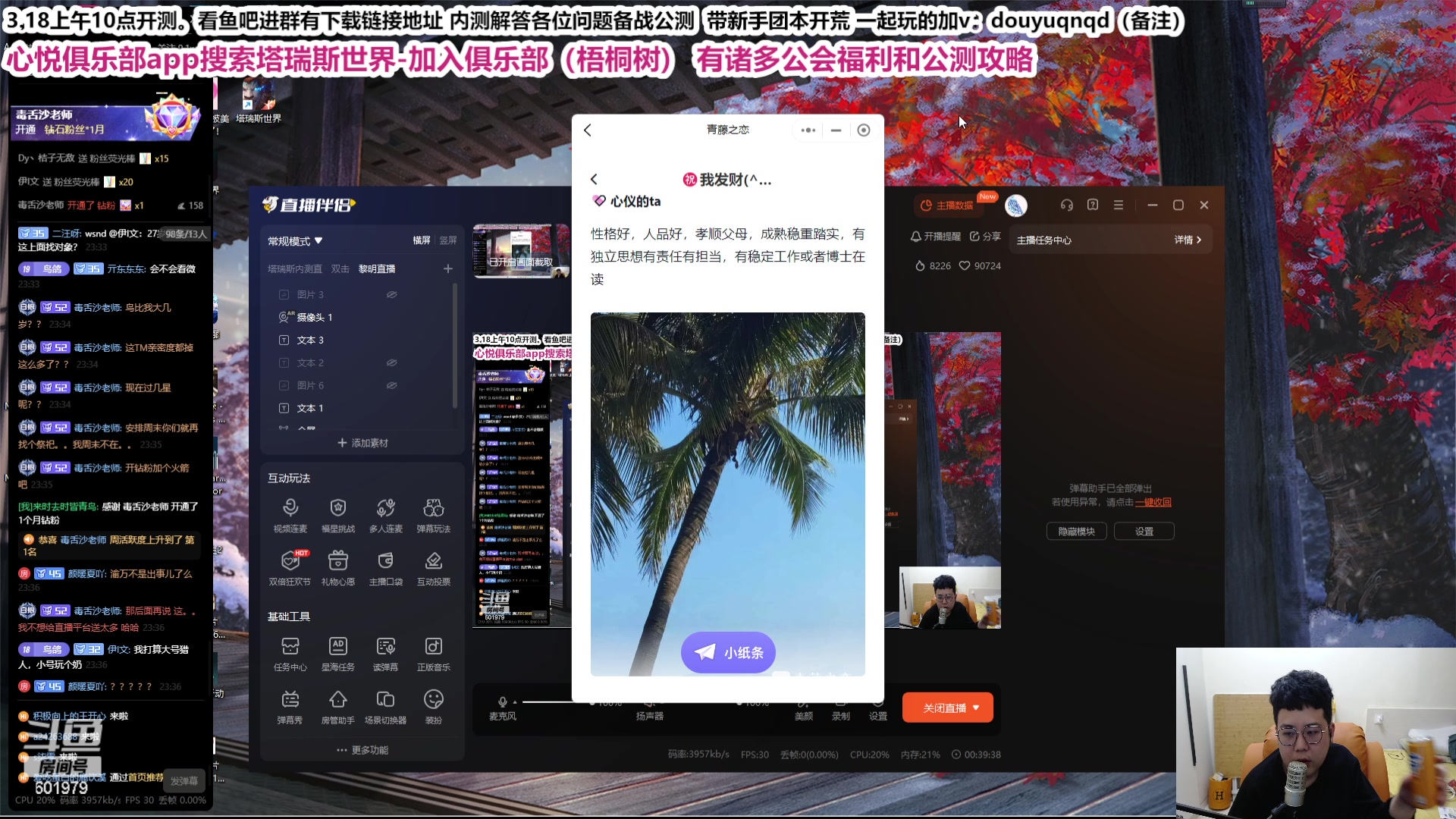1456x819 pixels.
Task: Expand 详情 in 主播任务中心
Action: point(1188,240)
